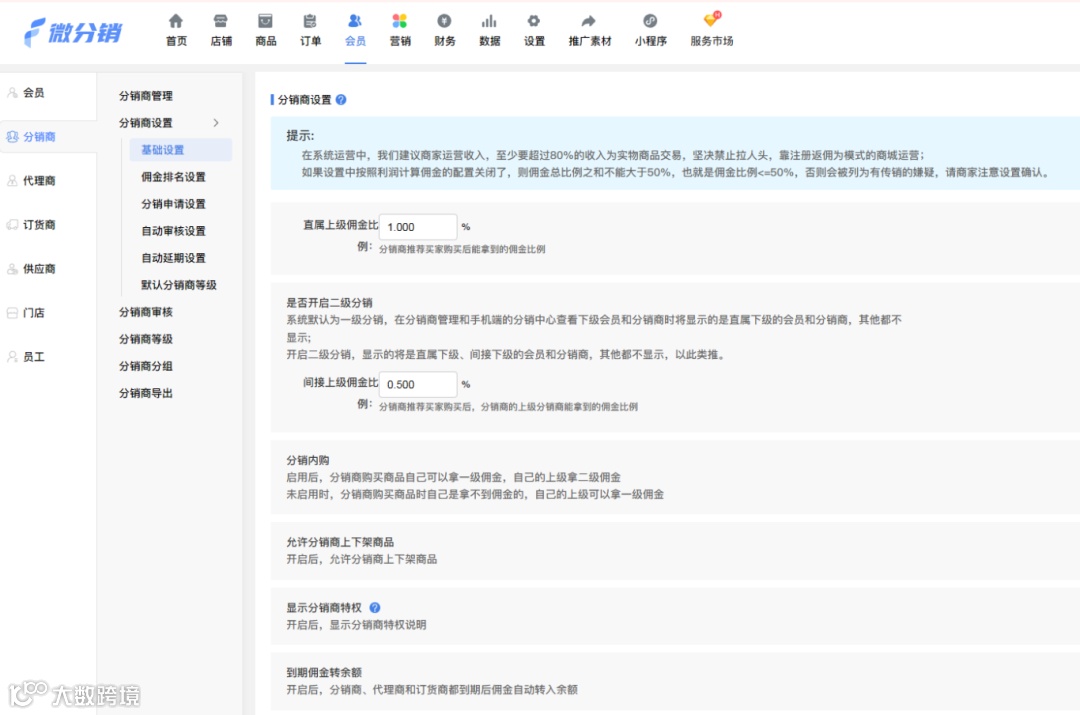This screenshot has height=715, width=1080.
Task: Click 会员 sidebar person icon
Action: 12,92
